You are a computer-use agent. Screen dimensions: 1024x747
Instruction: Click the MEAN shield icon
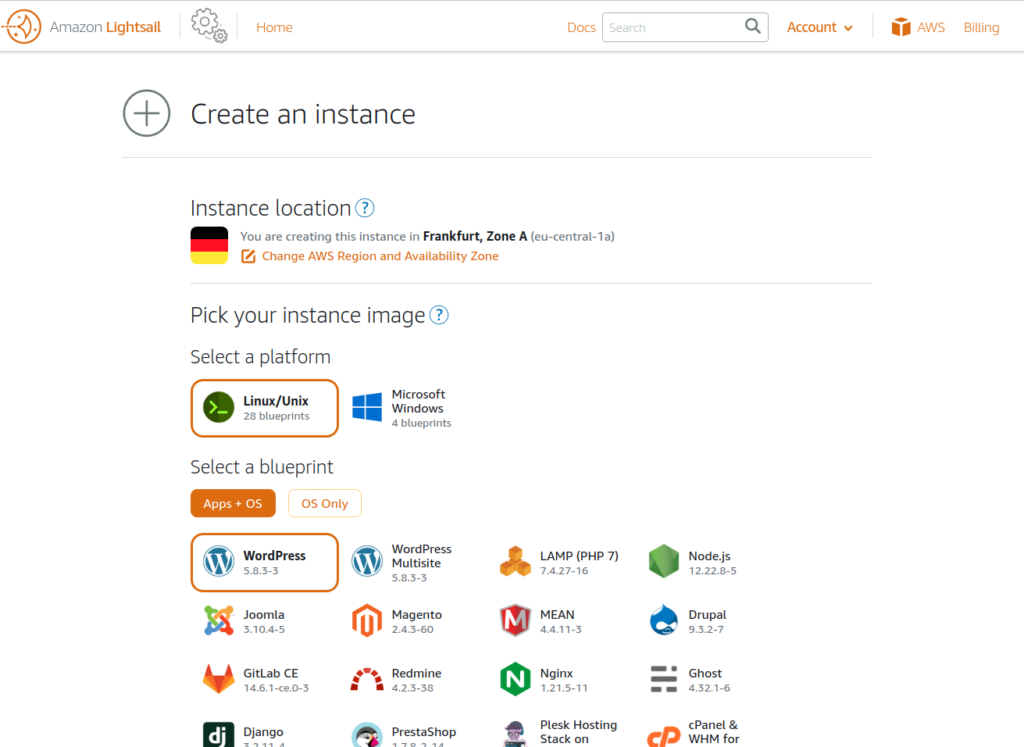pyautogui.click(x=515, y=620)
